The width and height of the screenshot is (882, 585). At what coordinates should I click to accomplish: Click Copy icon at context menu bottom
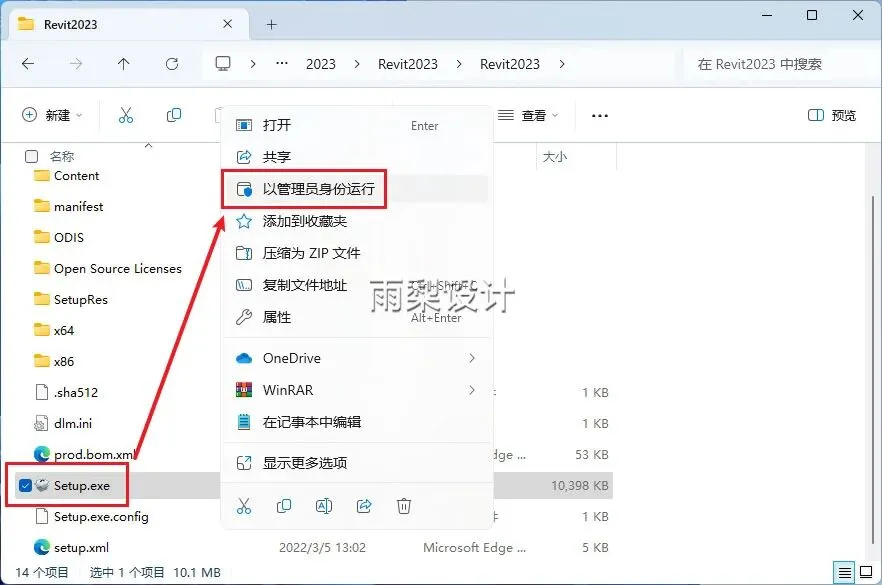(284, 506)
